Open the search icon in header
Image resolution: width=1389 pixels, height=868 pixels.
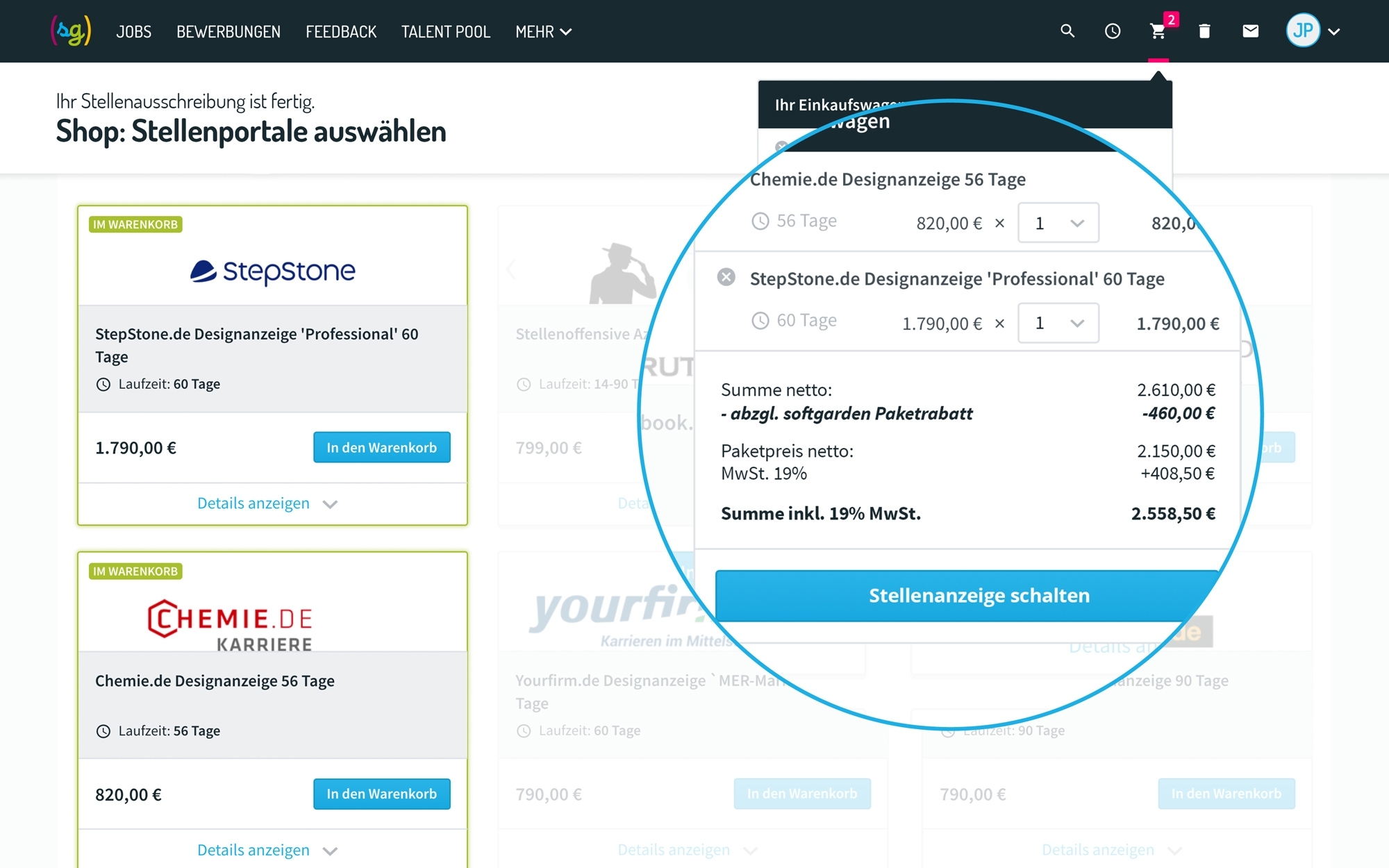pyautogui.click(x=1067, y=31)
